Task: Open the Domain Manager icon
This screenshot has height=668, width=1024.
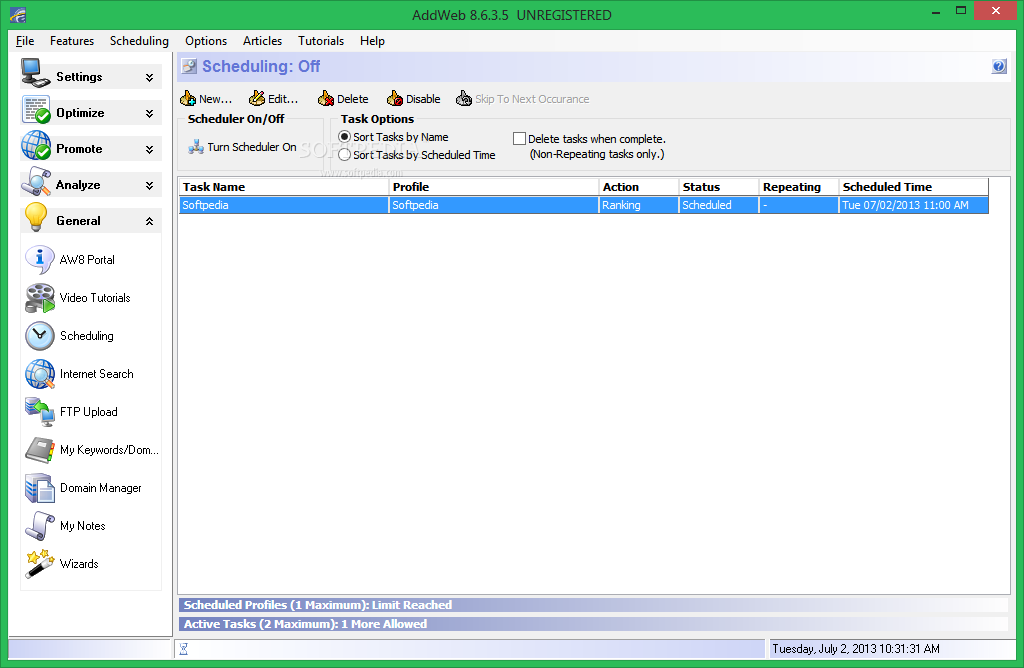Action: coord(40,488)
